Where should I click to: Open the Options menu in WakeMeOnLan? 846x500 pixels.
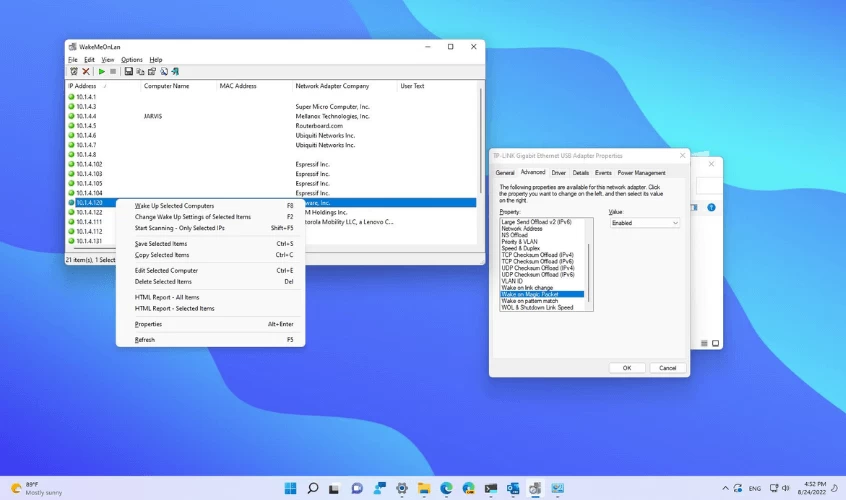[x=132, y=59]
